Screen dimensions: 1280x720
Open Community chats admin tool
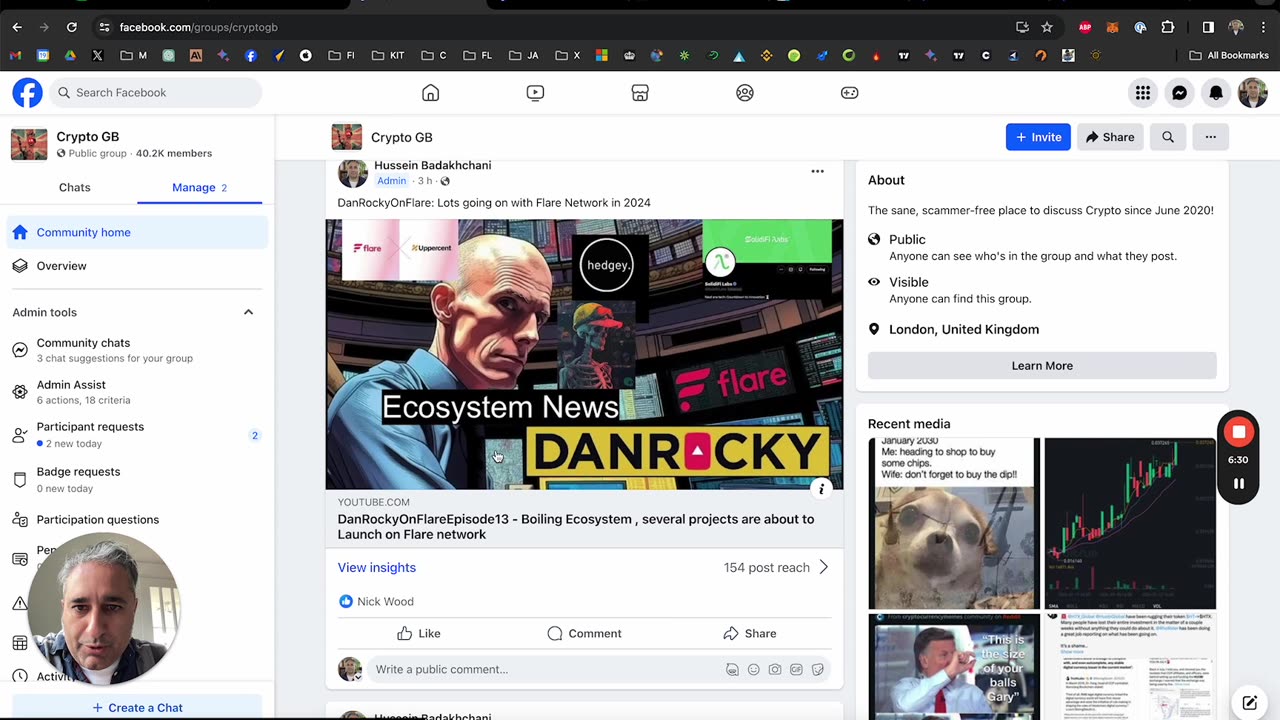click(x=137, y=350)
